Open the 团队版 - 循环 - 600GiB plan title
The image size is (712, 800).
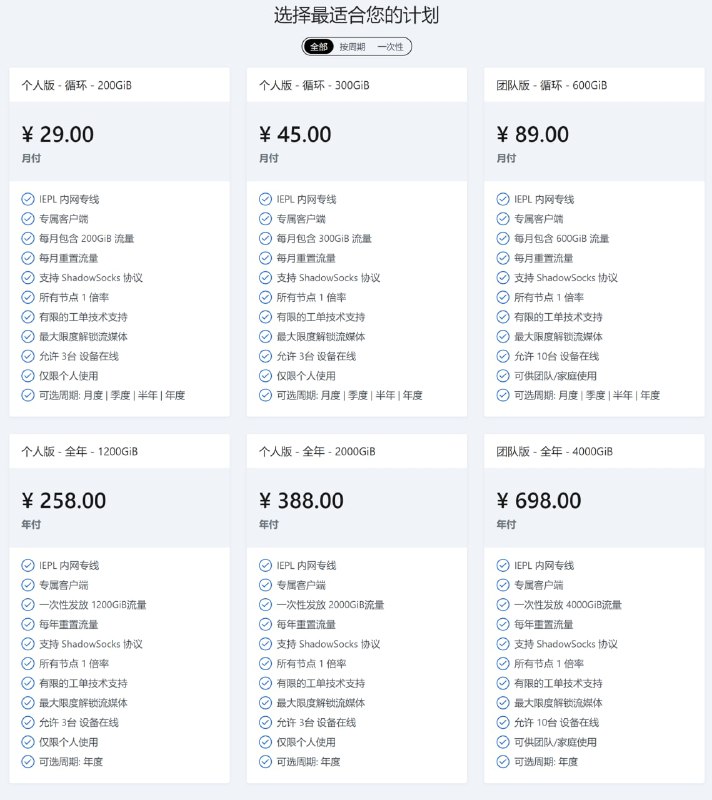pyautogui.click(x=552, y=85)
